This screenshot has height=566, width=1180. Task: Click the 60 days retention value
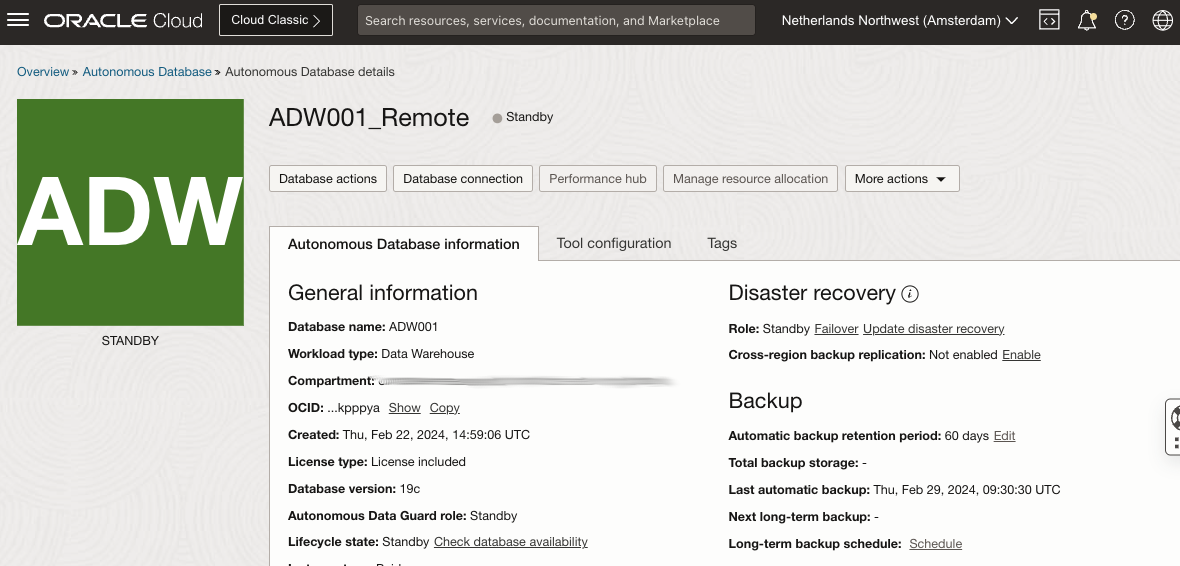(966, 436)
